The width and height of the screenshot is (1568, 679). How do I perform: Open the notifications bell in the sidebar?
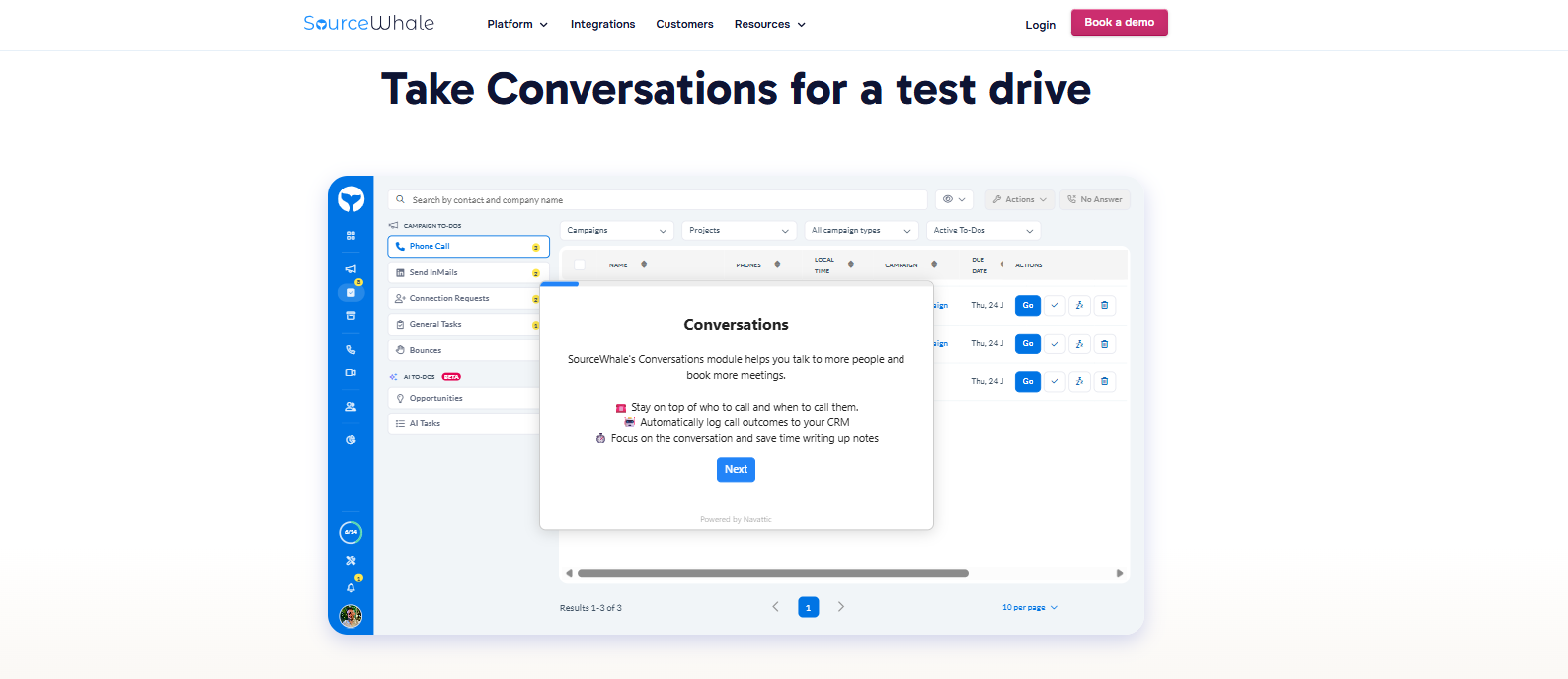tap(351, 587)
